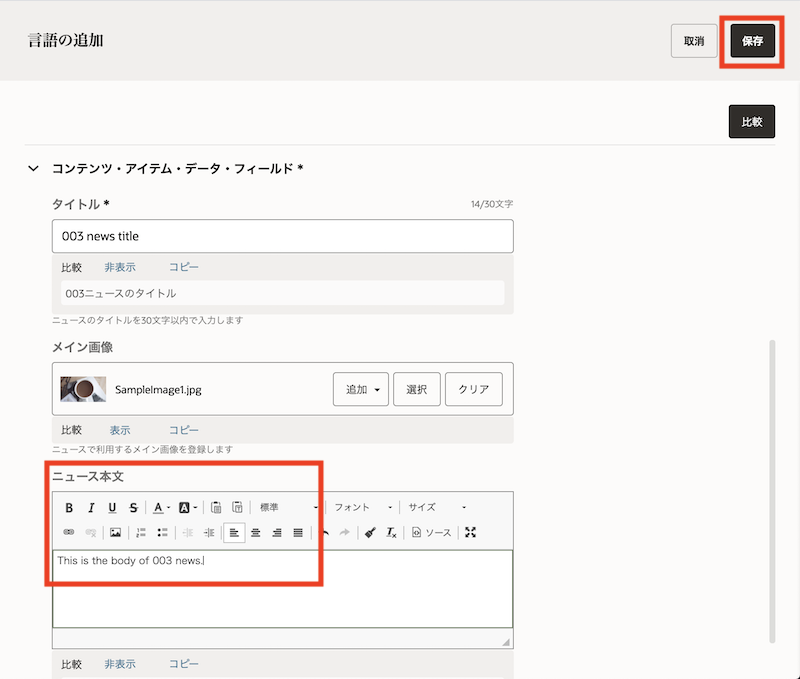Save the language with the 保存 button
The height and width of the screenshot is (679, 800).
(x=753, y=41)
